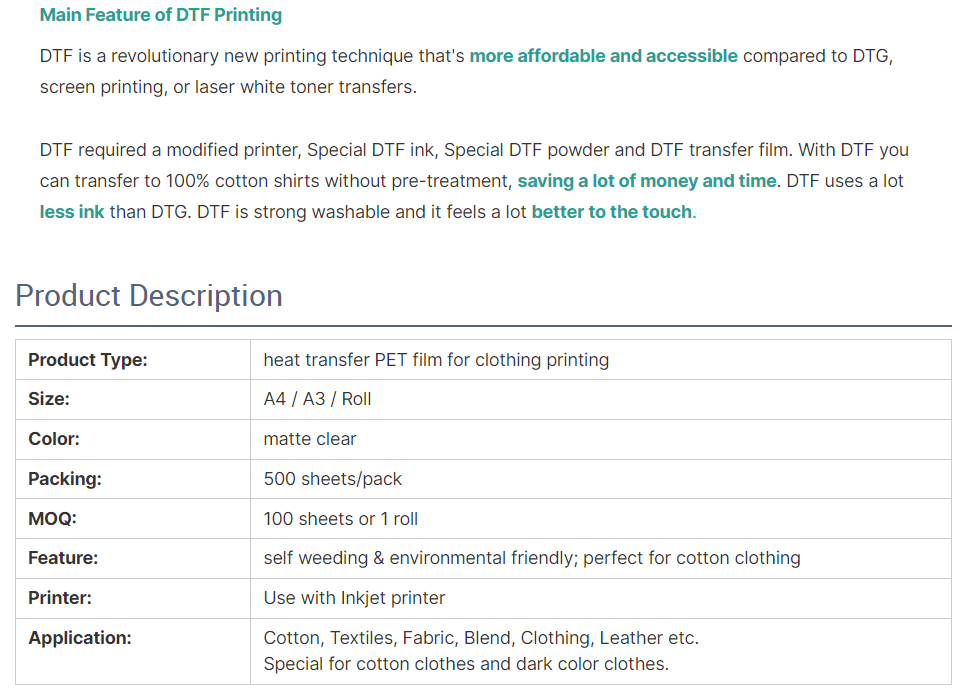
Task: Click the "matte clear" value
Action: 310,439
